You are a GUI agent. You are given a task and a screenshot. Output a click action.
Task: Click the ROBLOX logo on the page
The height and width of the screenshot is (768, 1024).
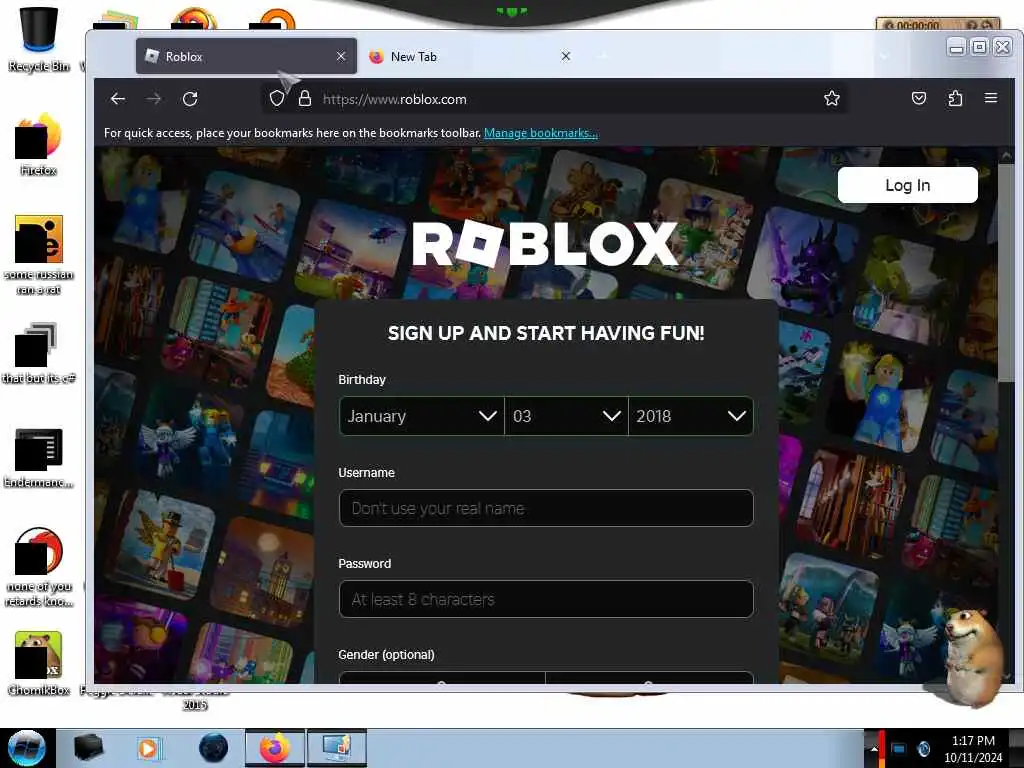click(x=546, y=244)
